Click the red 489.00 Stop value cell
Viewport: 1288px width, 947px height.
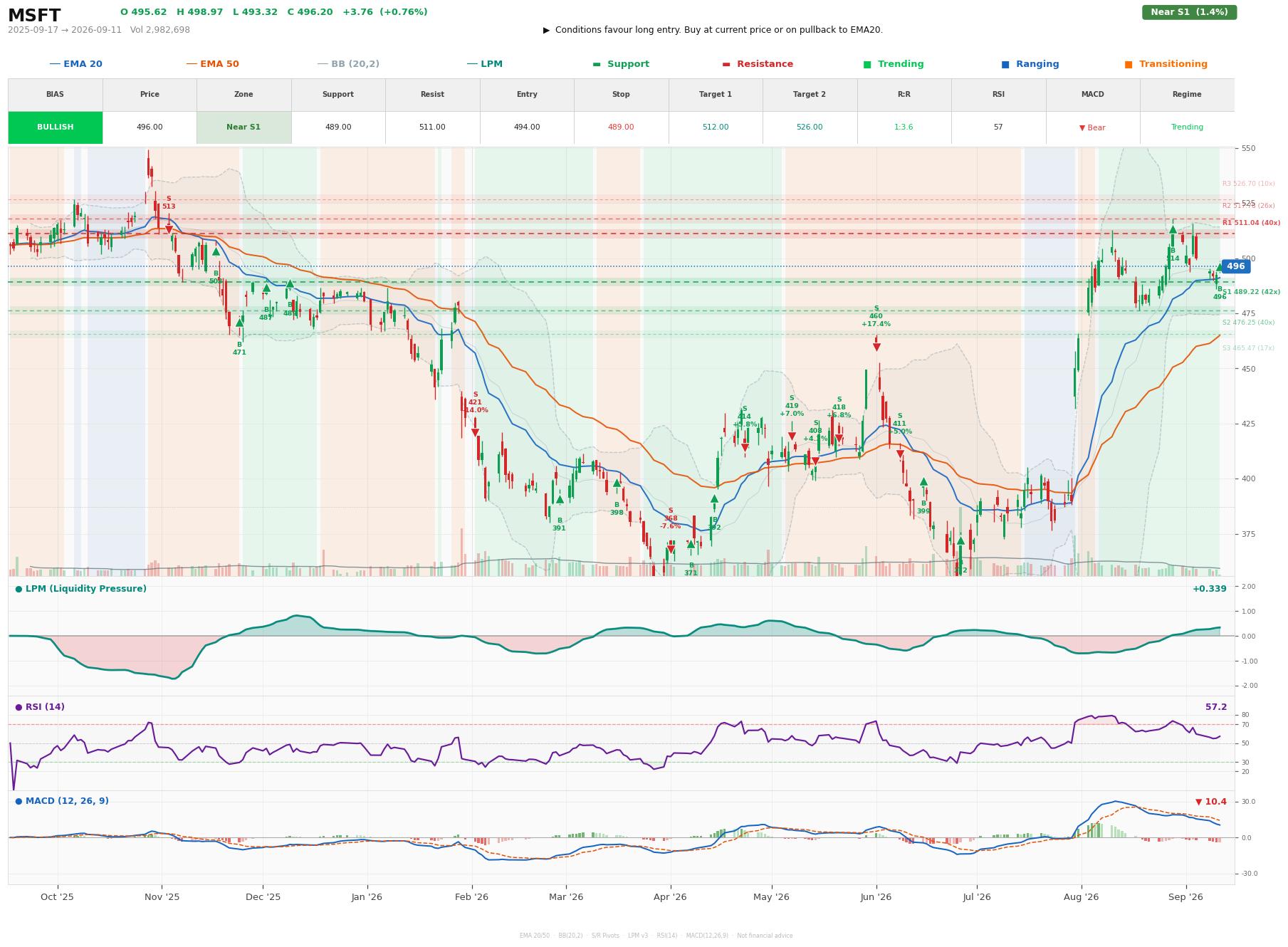621,127
